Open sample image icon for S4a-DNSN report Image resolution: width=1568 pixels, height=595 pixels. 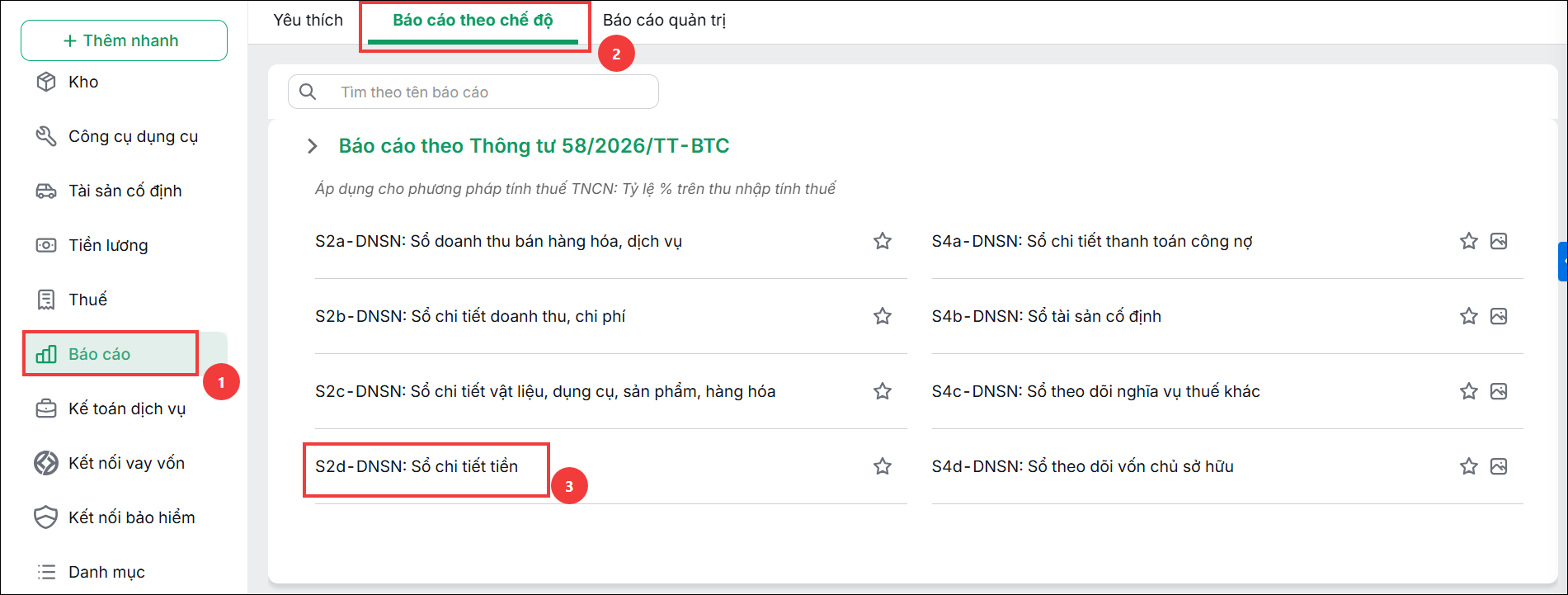pyautogui.click(x=1499, y=241)
